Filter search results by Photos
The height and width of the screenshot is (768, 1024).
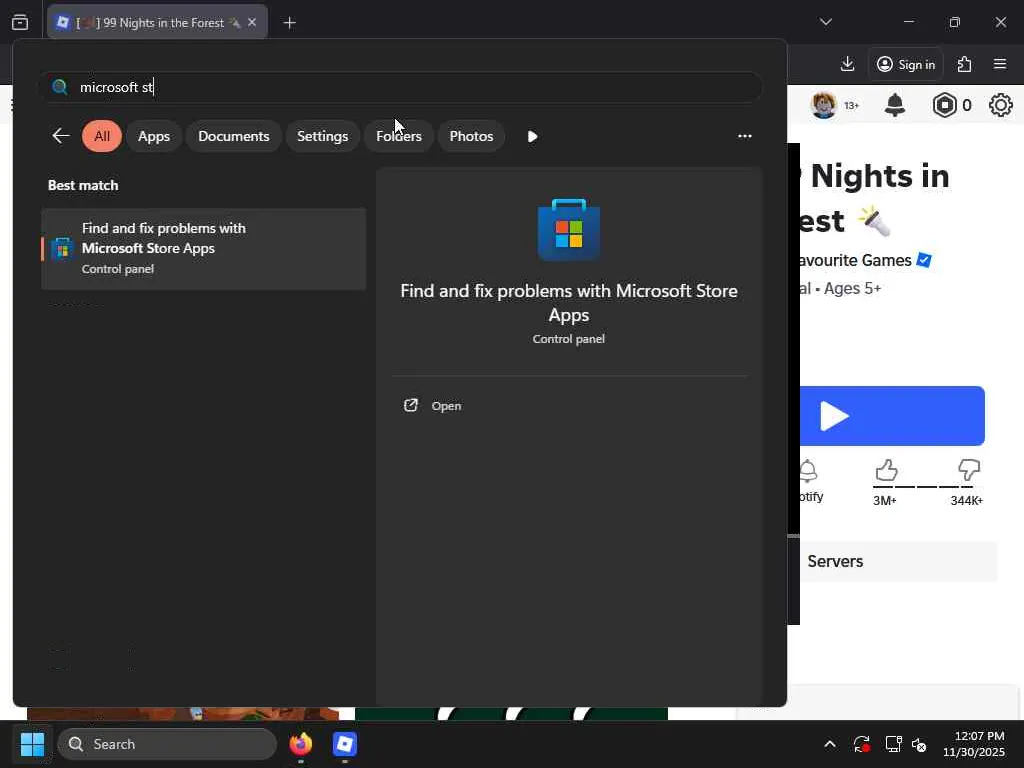[472, 136]
